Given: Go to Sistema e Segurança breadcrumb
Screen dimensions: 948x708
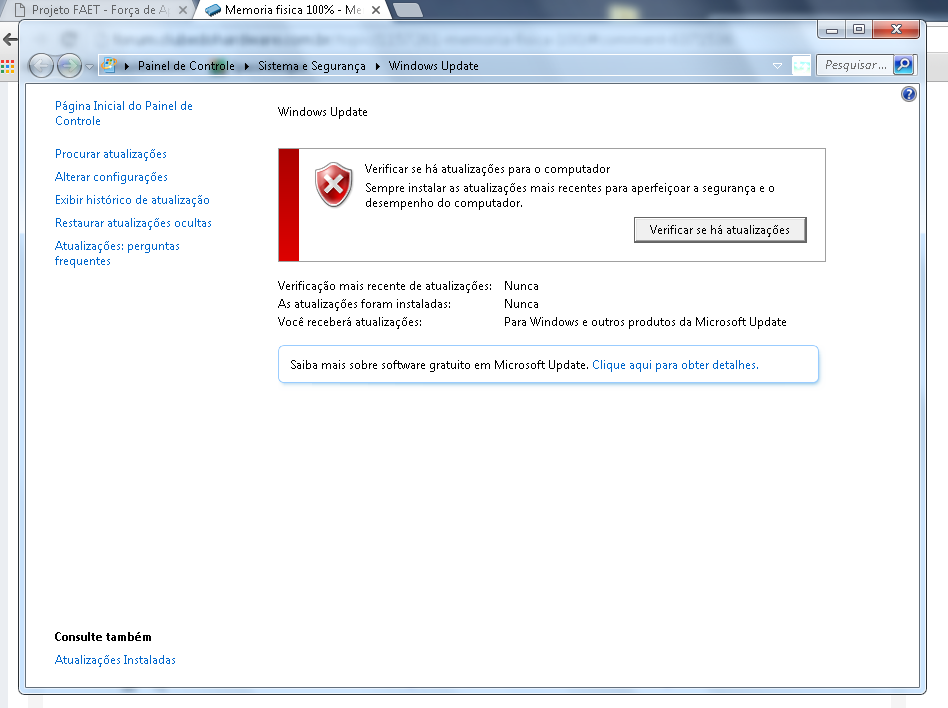Looking at the screenshot, I should coord(312,66).
